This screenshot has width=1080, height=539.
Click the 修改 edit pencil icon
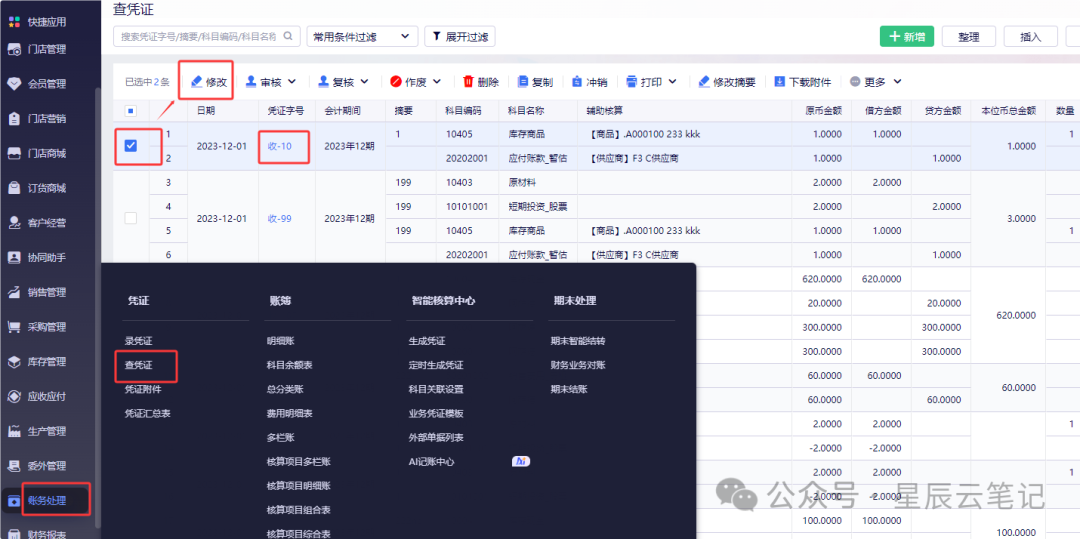pos(196,82)
